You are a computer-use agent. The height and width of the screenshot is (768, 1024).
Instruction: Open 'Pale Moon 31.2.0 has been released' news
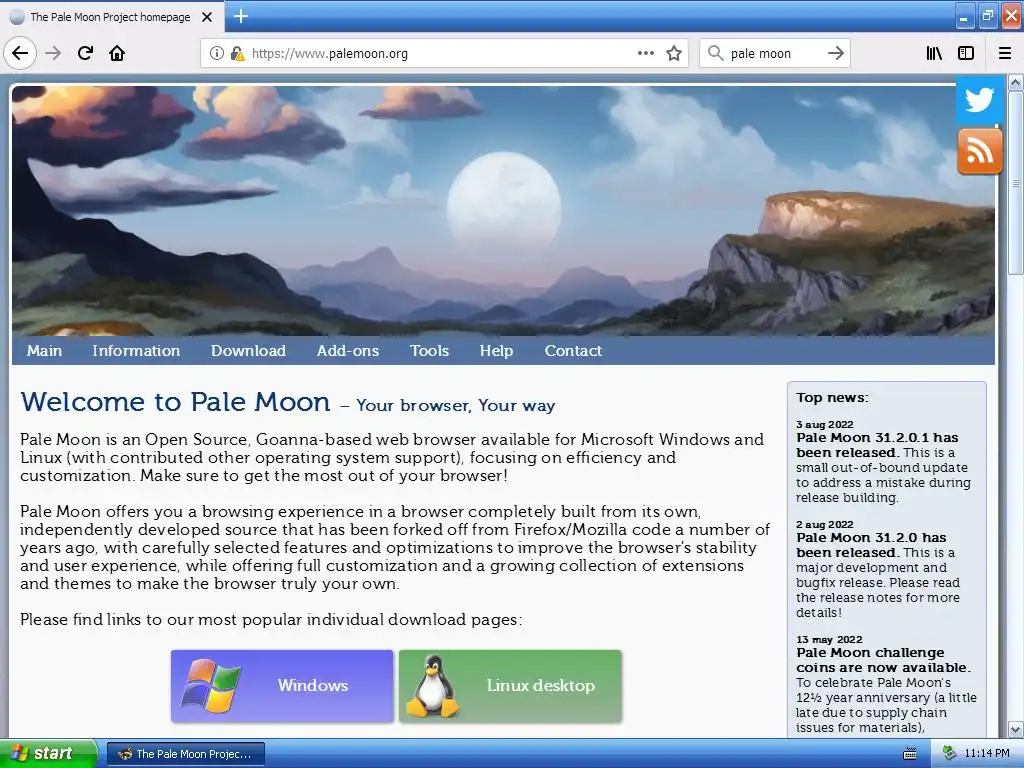[x=871, y=545]
